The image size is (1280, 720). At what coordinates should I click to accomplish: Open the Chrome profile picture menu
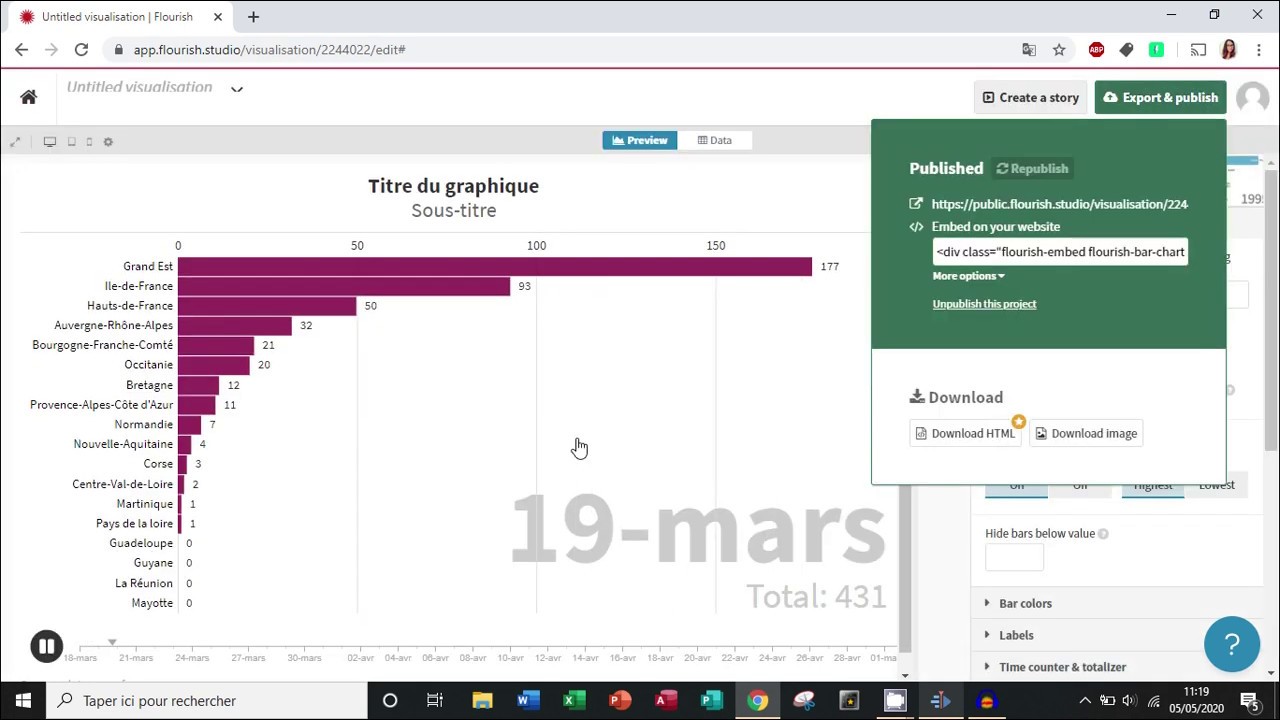point(1229,50)
